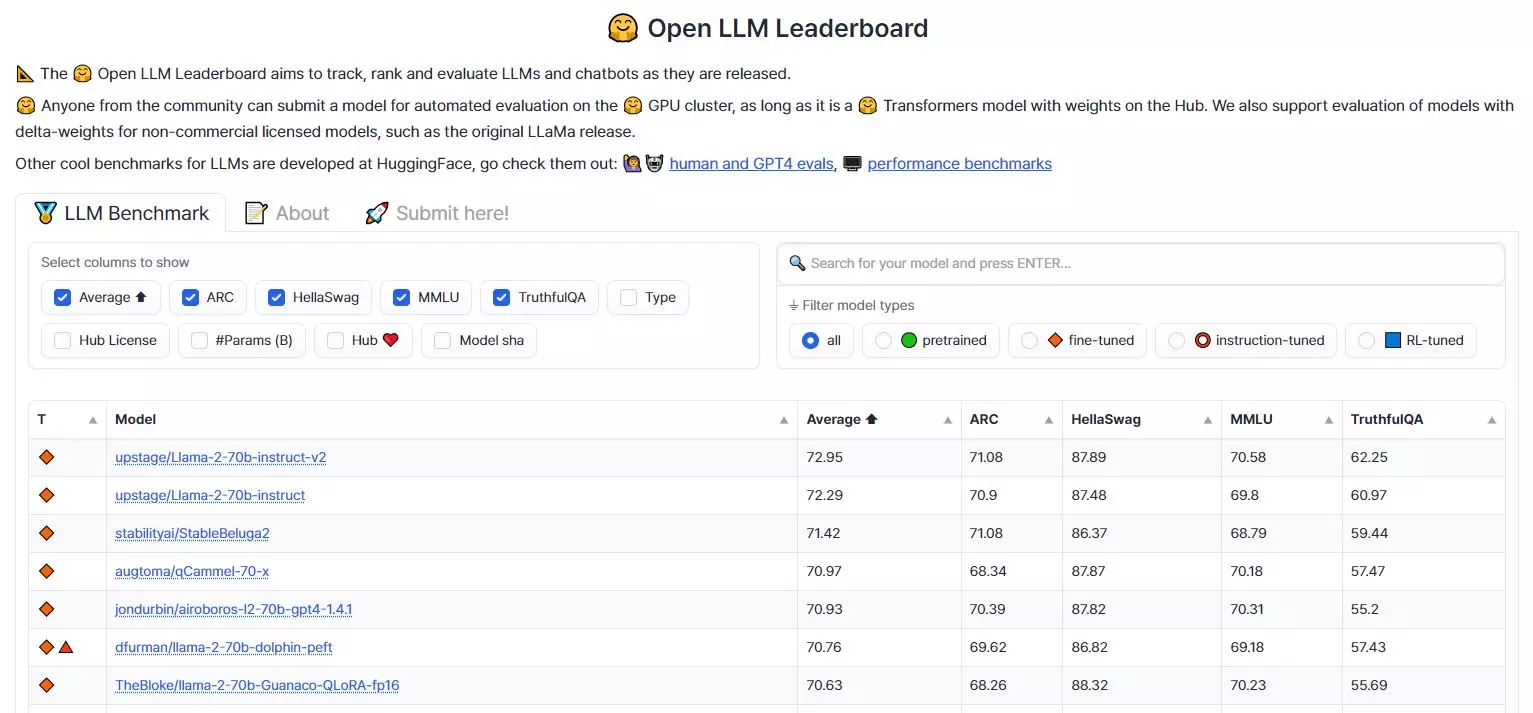
Task: Open stabilityai/StableBeluga2 model link
Action: tap(192, 533)
